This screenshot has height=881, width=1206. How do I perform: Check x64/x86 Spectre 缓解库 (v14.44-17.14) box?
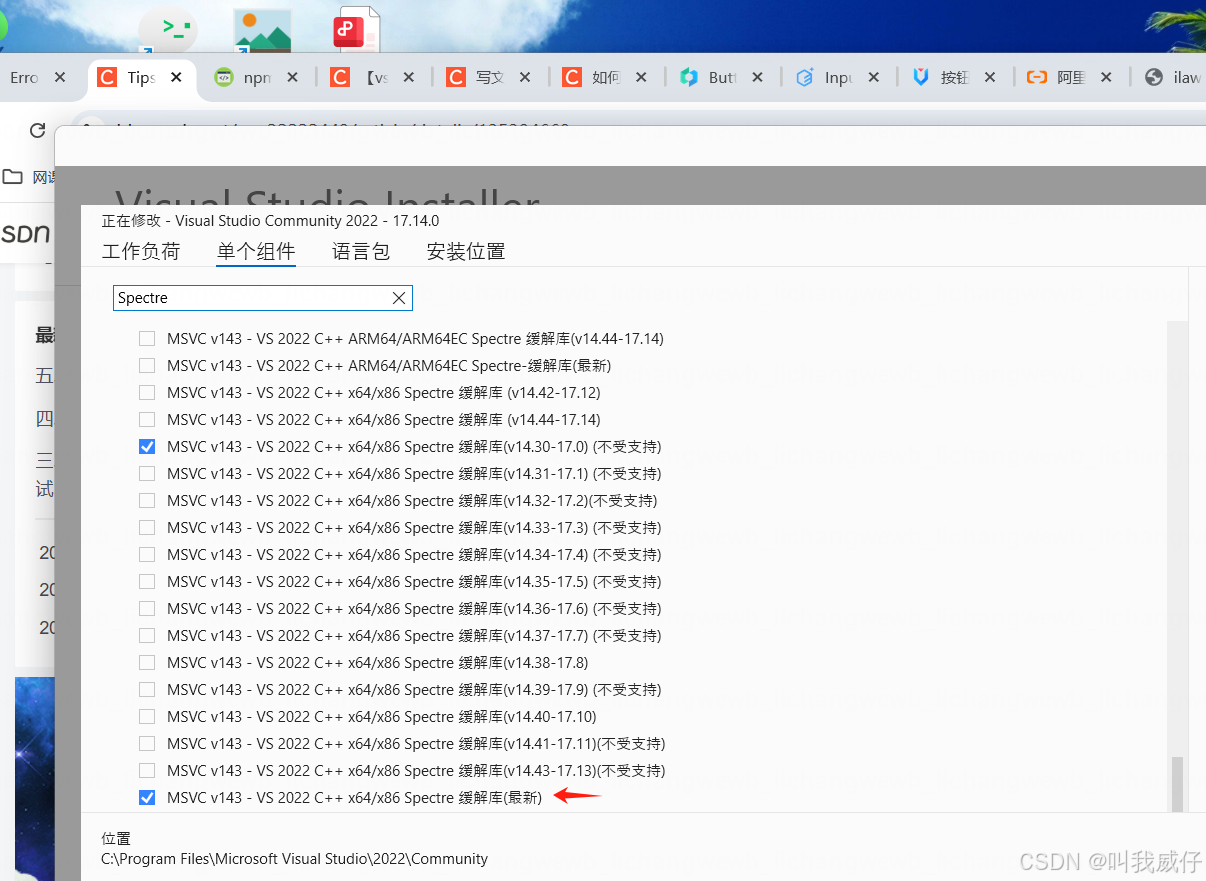click(x=147, y=420)
